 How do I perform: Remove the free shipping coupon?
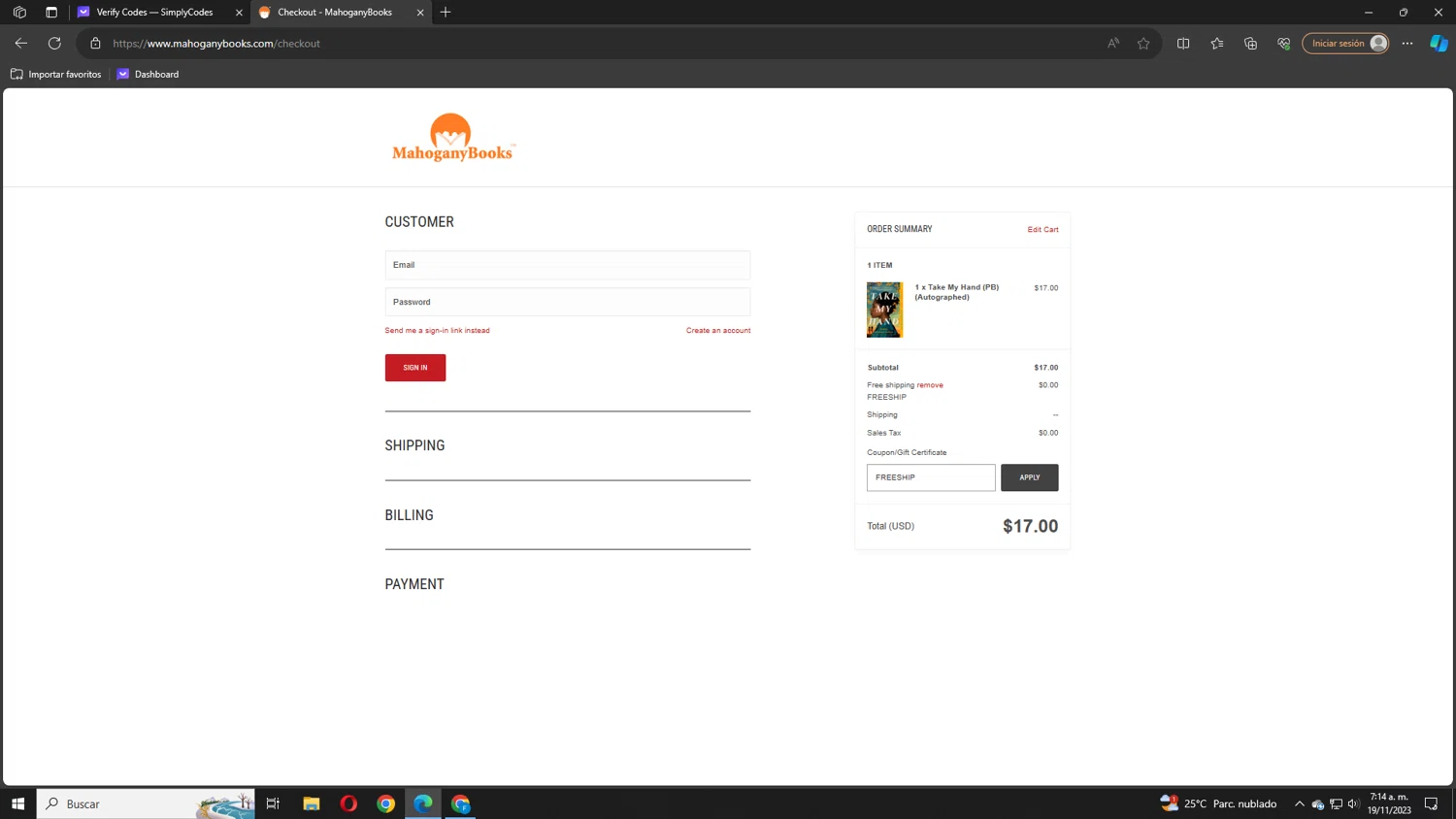[930, 385]
